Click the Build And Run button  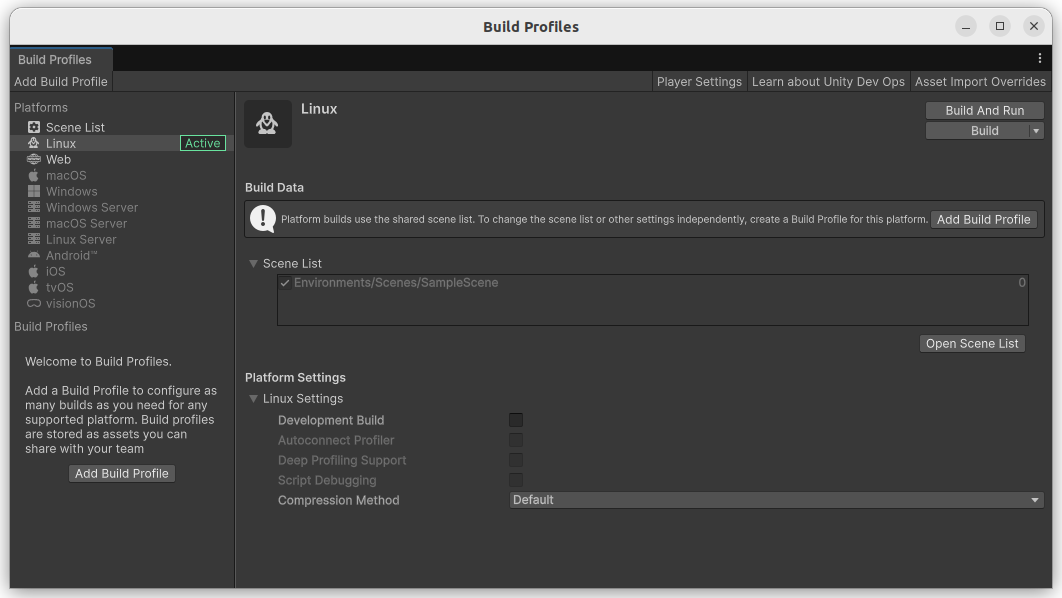point(985,110)
